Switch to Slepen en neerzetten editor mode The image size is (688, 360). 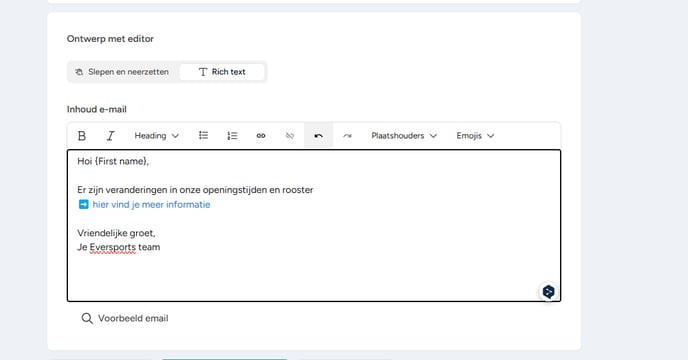(122, 72)
